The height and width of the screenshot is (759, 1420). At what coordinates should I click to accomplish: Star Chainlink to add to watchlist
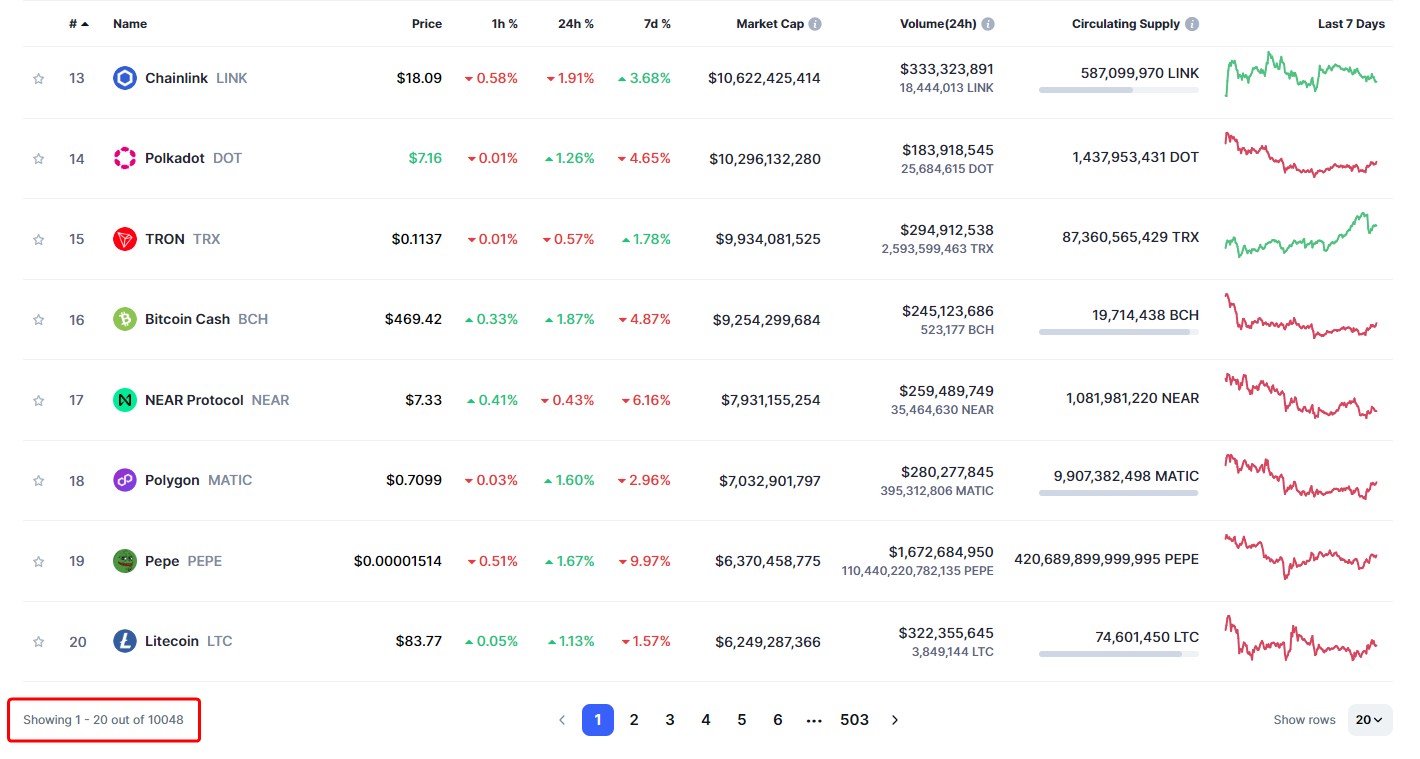point(39,78)
